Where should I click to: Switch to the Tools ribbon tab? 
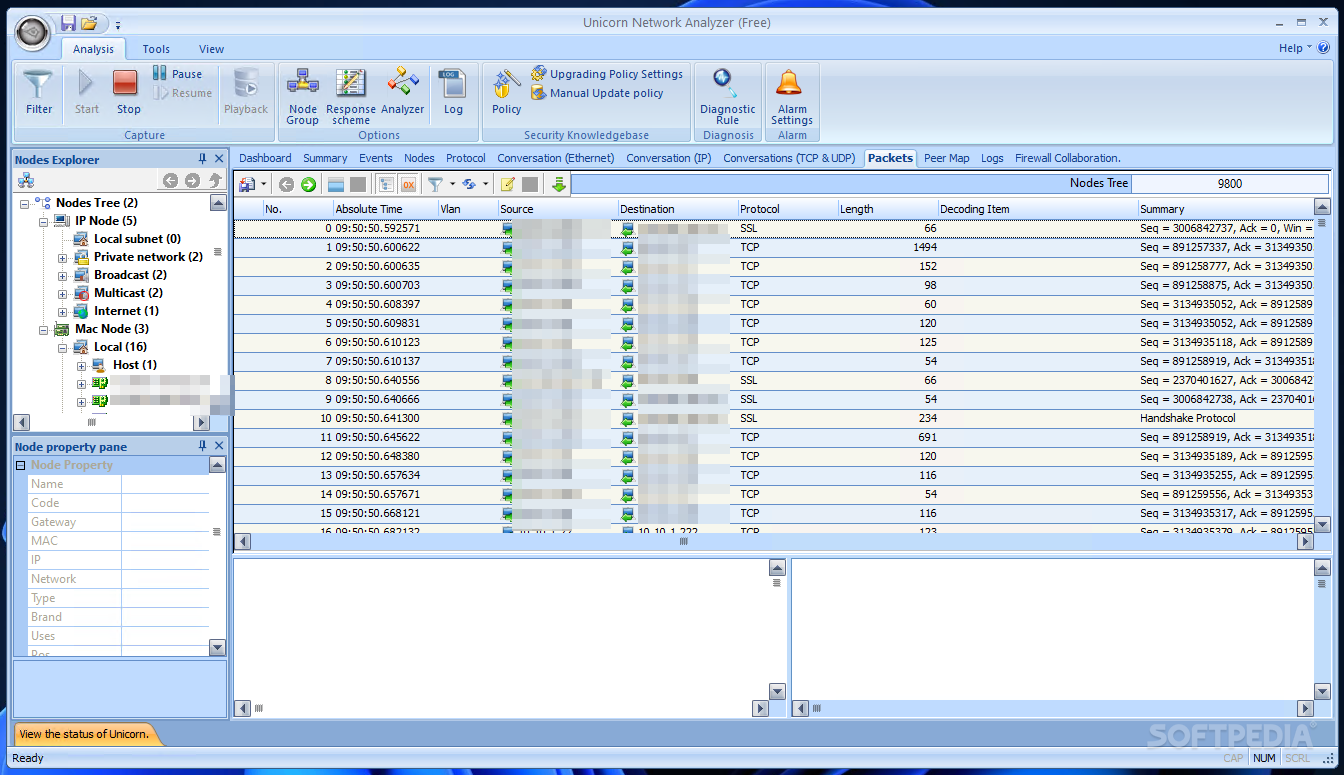pos(156,49)
